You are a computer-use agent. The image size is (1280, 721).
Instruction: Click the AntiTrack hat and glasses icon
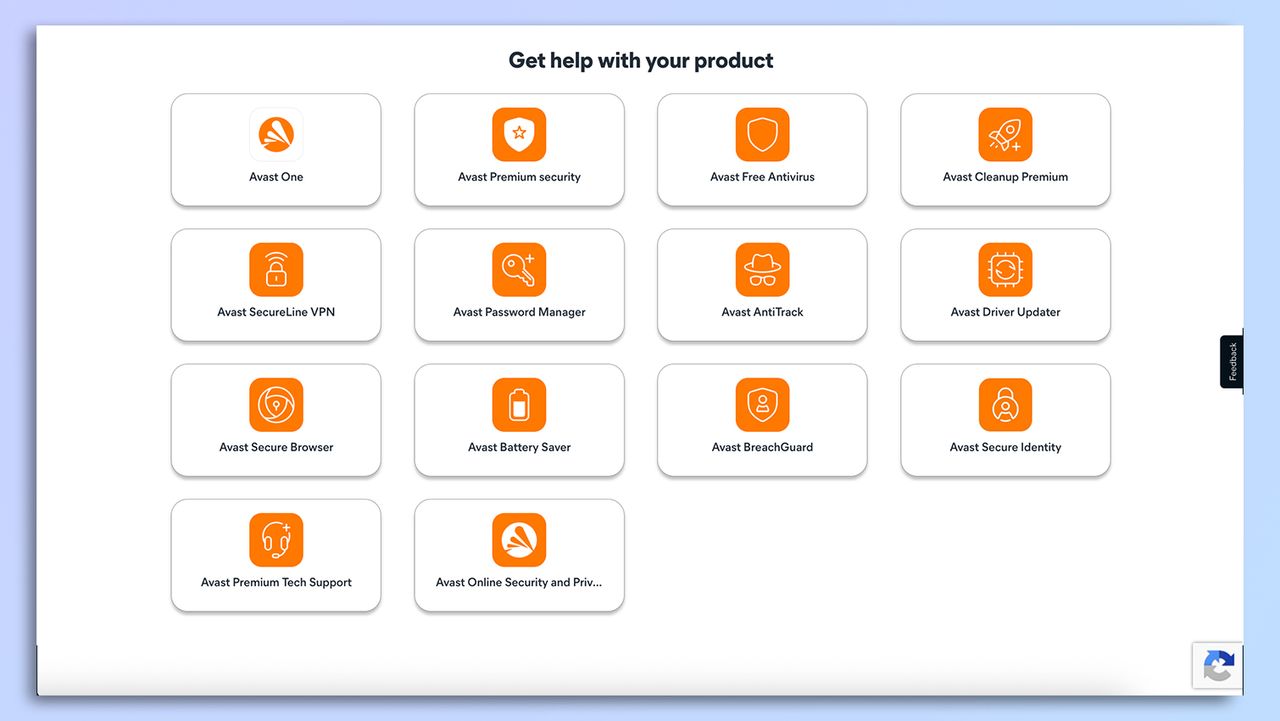tap(762, 269)
